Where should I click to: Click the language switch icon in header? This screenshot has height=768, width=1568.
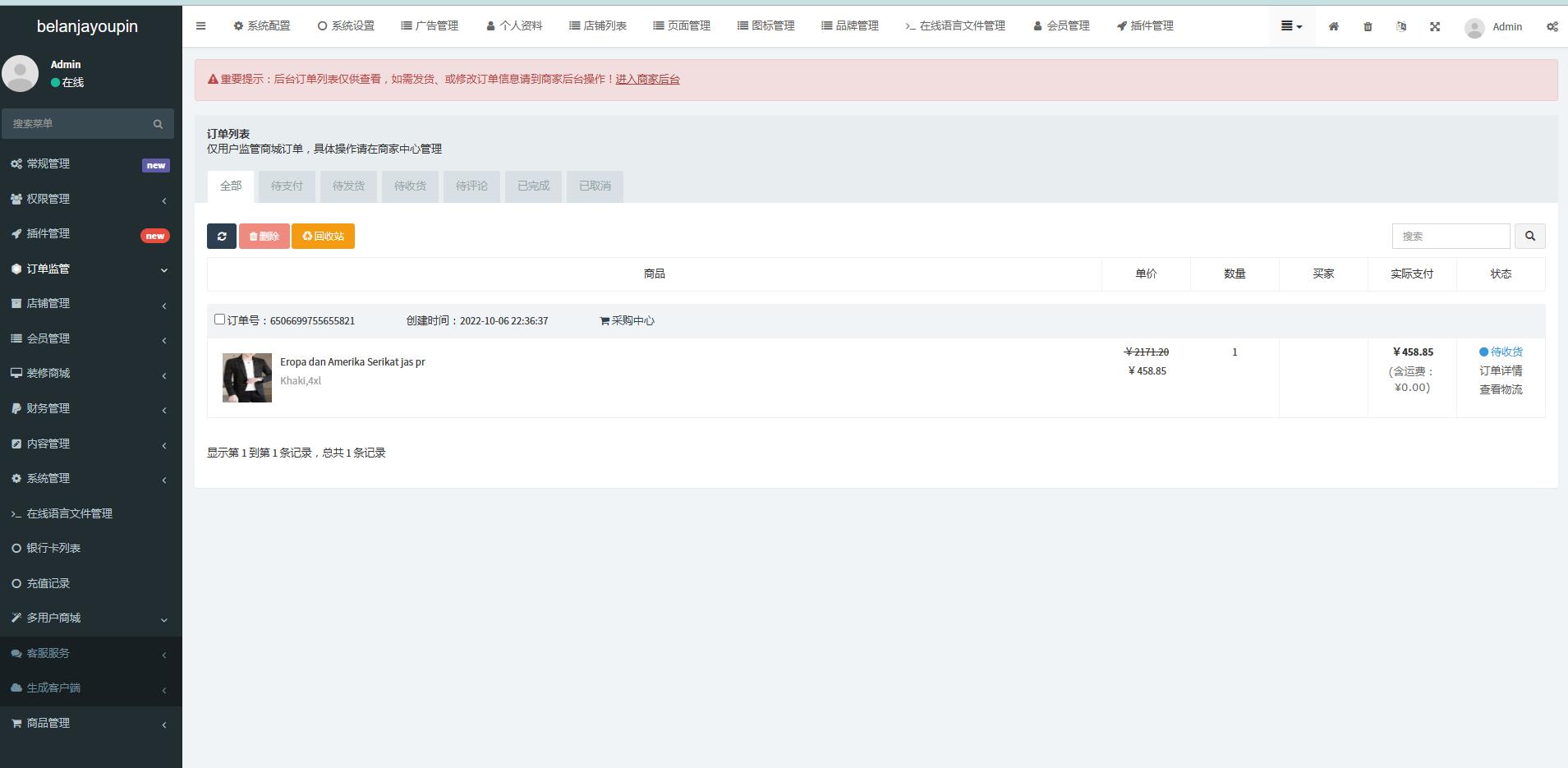[1401, 26]
